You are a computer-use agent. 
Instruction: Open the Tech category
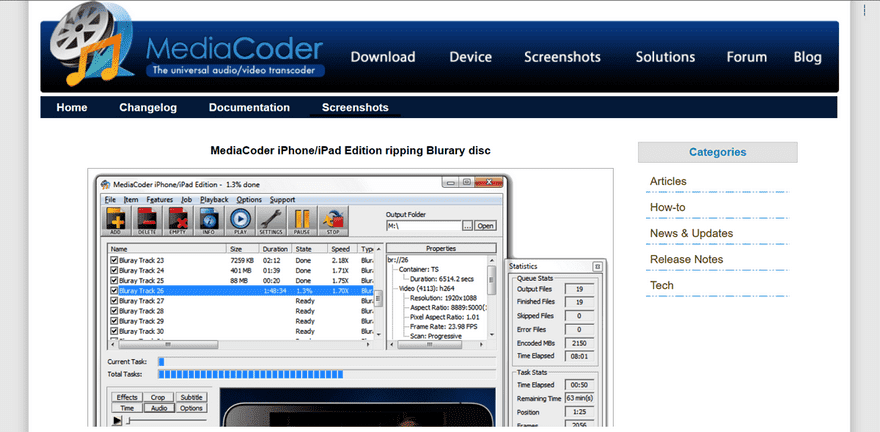click(x=662, y=285)
